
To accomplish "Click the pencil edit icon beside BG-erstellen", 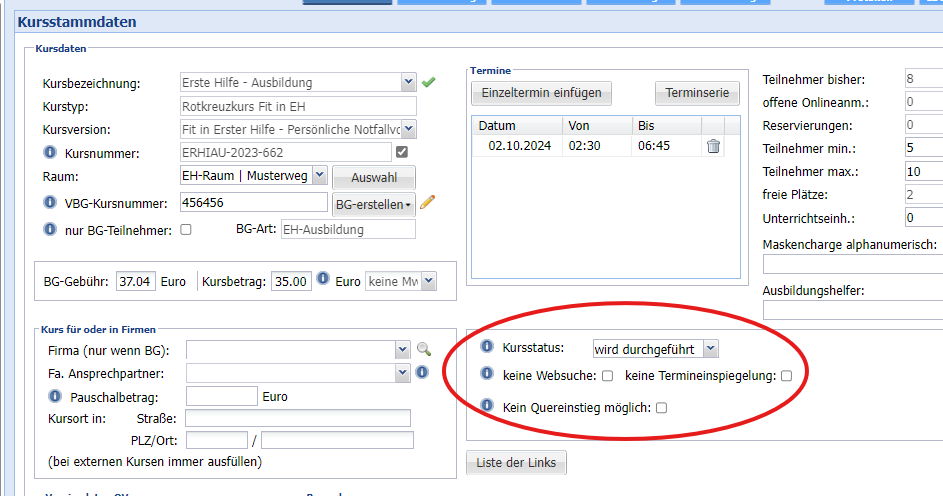I will (428, 203).
